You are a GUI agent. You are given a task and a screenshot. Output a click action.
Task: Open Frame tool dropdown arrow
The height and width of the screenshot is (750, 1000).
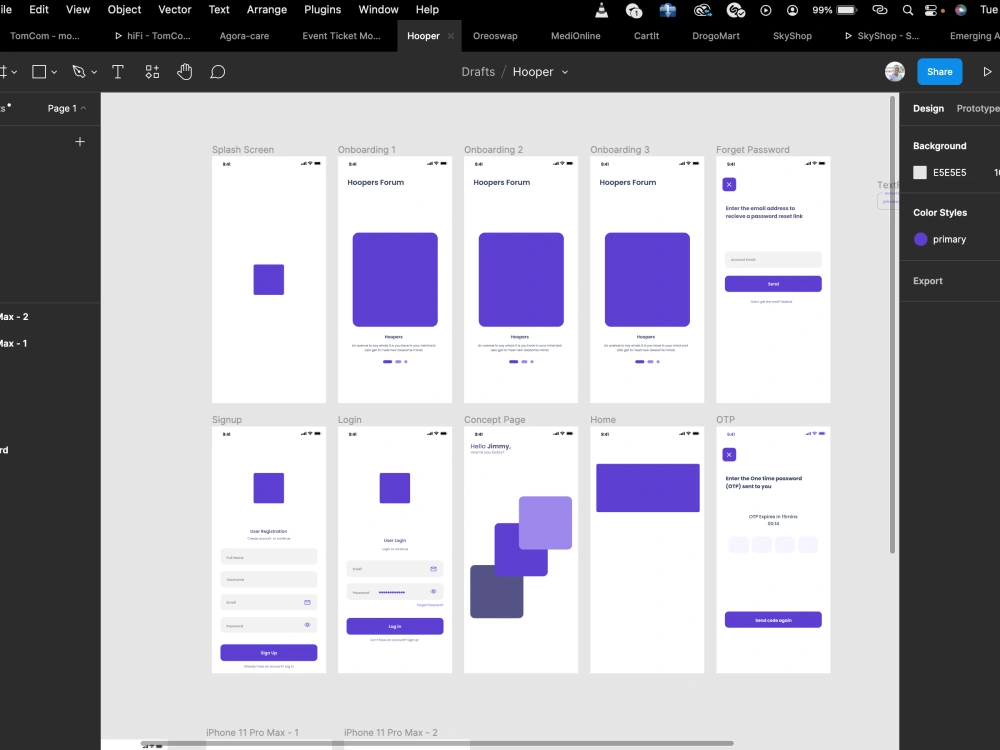[14, 73]
